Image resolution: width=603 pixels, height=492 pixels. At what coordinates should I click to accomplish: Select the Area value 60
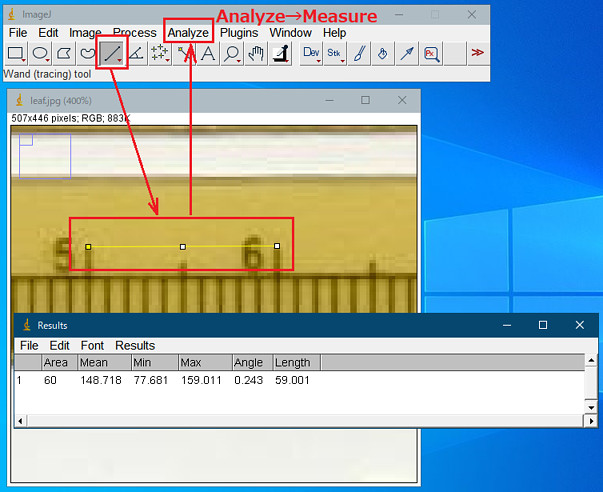50,380
